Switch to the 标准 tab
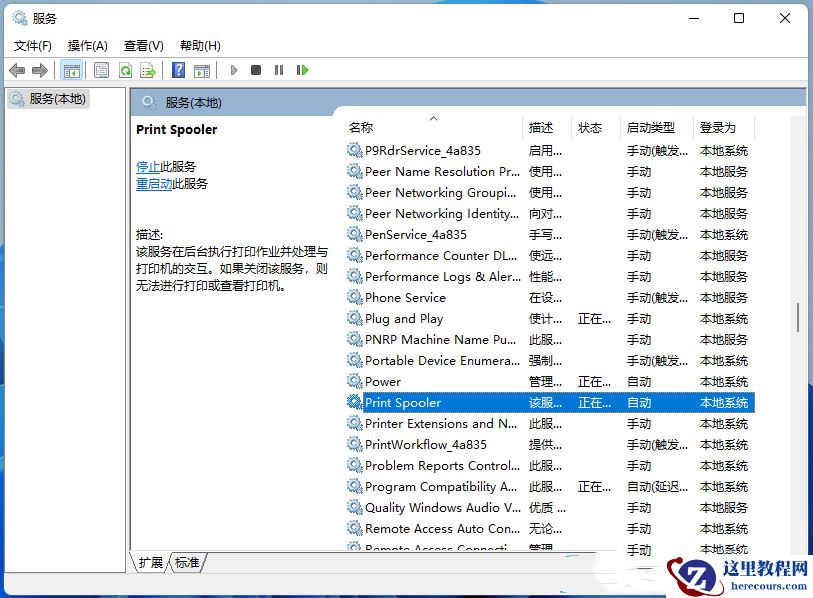 (x=187, y=562)
